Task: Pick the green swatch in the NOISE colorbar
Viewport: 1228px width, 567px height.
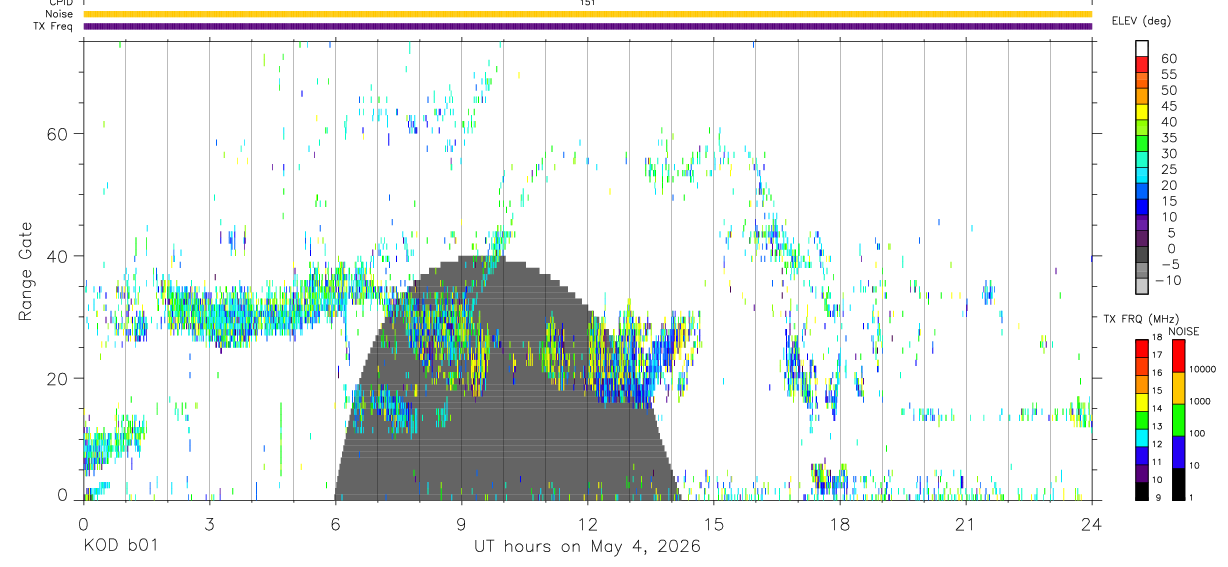Action: (x=1178, y=420)
